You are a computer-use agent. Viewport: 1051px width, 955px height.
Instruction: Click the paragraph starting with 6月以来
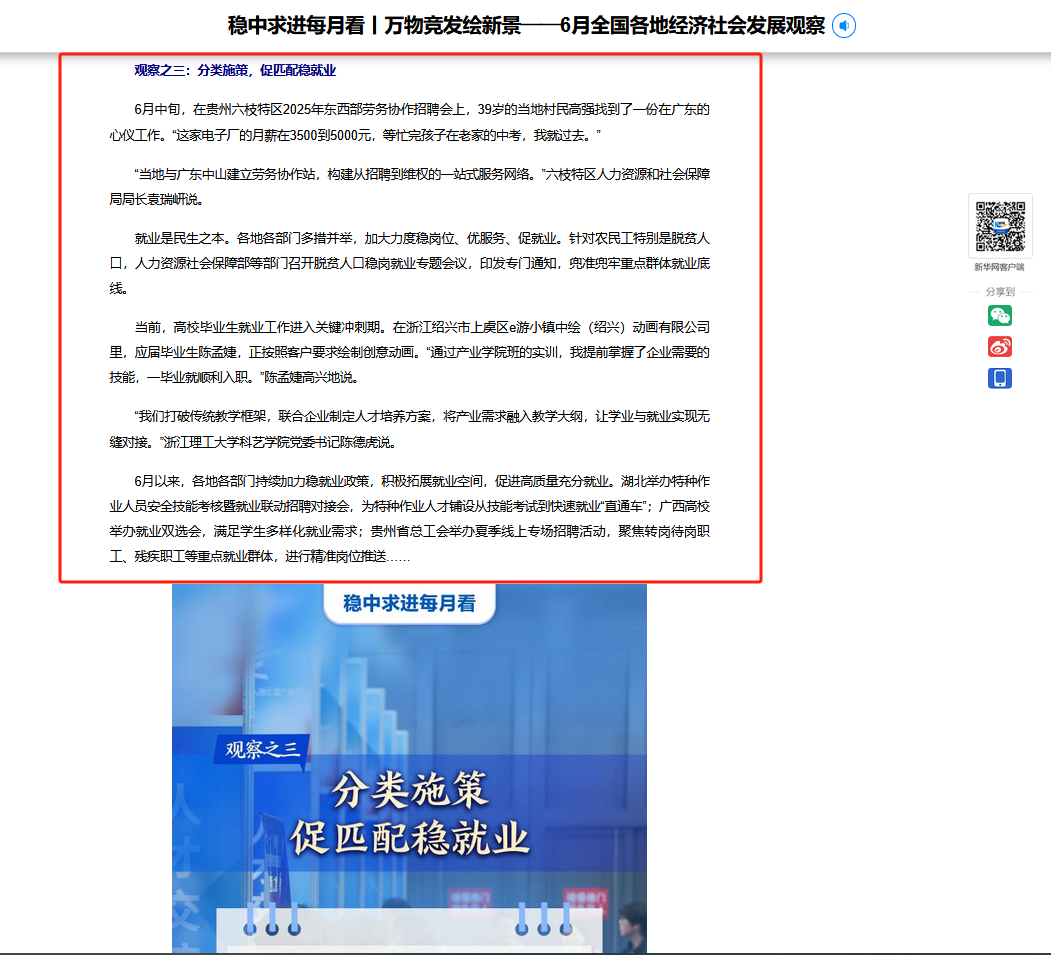(410, 518)
